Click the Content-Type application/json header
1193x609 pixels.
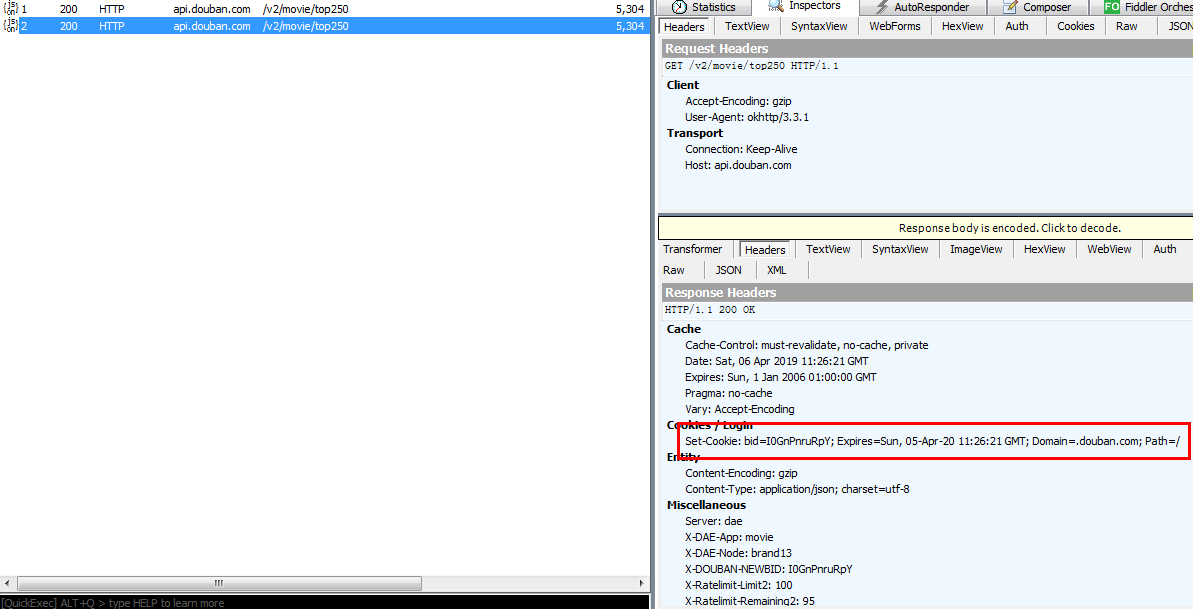click(x=797, y=489)
